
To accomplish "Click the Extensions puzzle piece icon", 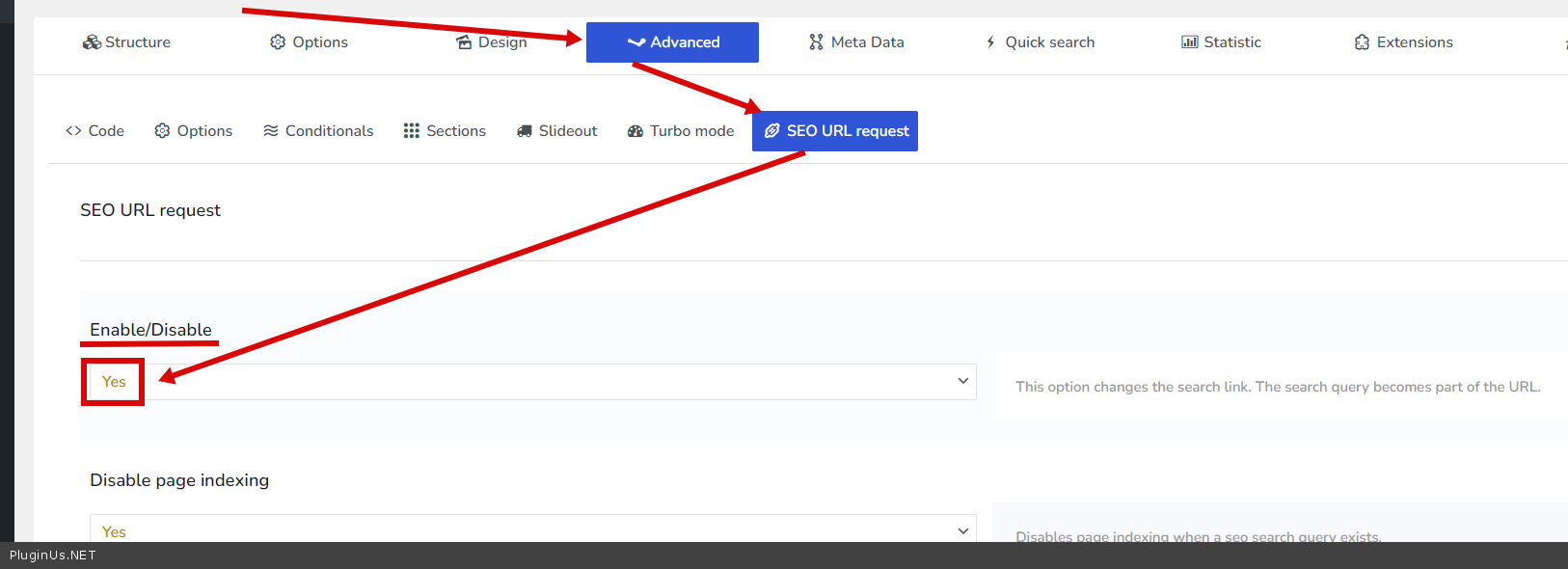I will click(x=1362, y=42).
